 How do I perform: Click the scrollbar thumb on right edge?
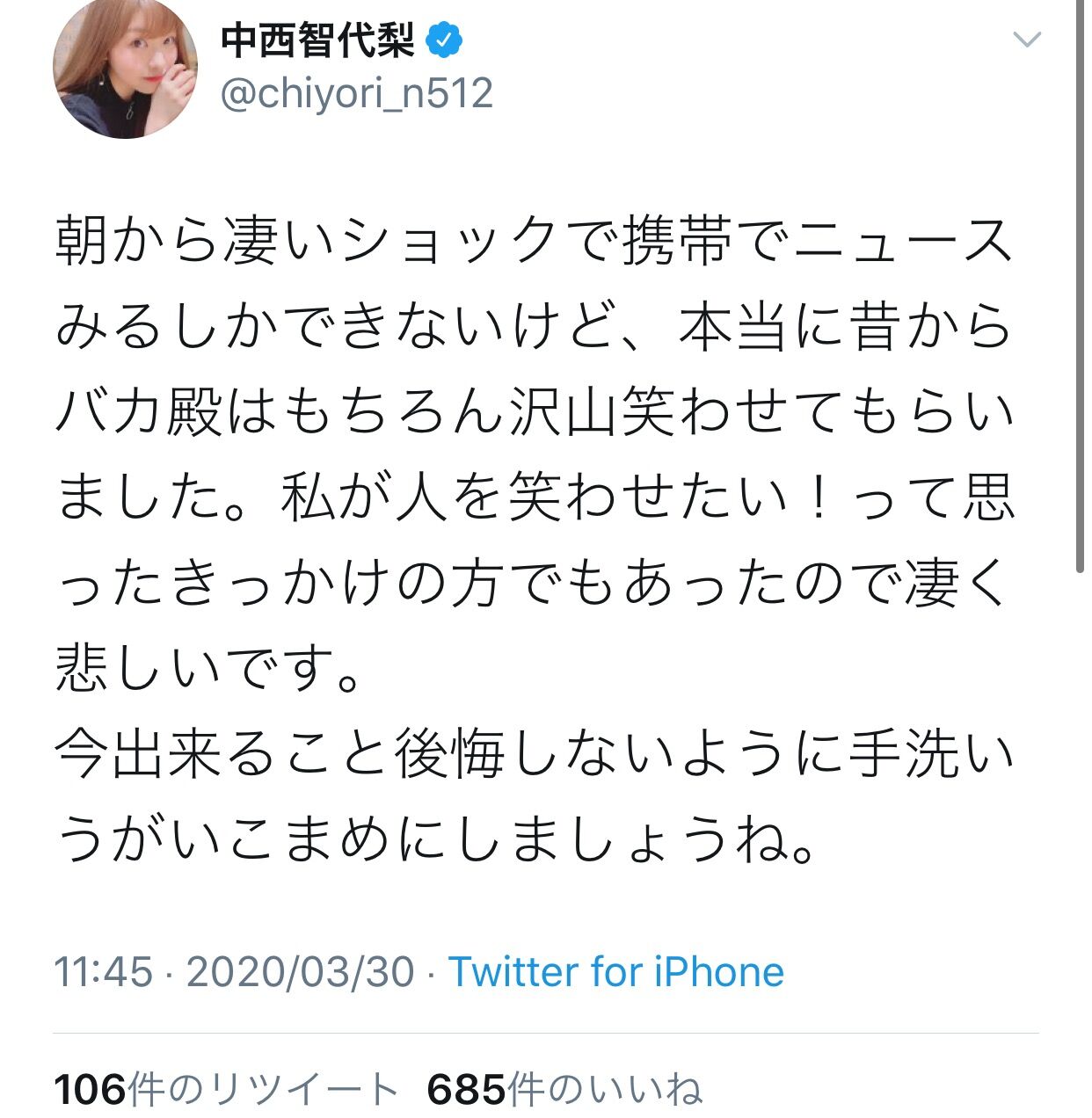pyautogui.click(x=1081, y=286)
